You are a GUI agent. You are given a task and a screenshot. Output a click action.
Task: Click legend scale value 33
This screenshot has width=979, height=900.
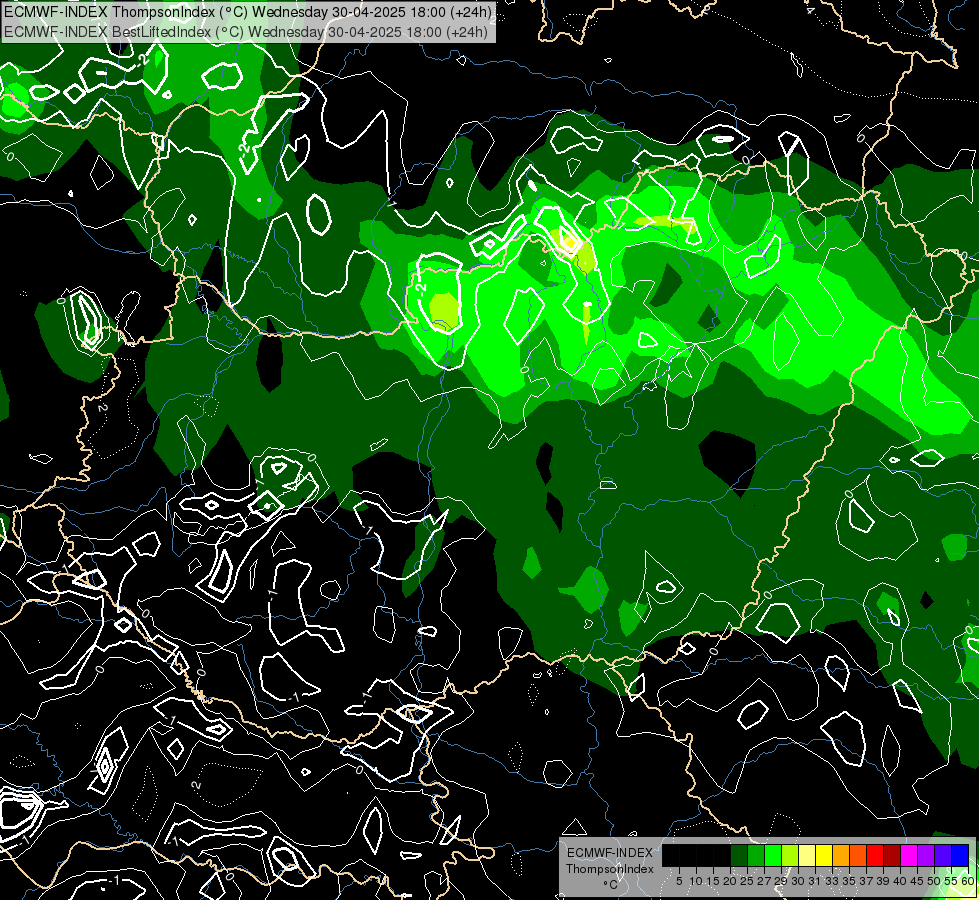click(832, 881)
